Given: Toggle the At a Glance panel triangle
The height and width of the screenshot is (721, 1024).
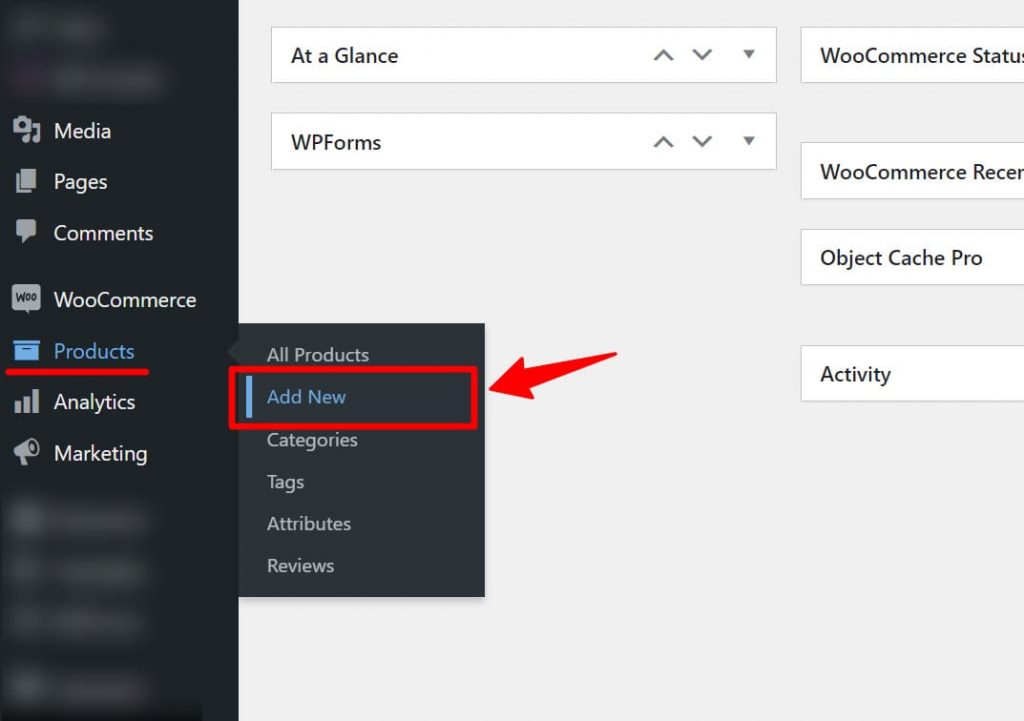Looking at the screenshot, I should coord(749,54).
